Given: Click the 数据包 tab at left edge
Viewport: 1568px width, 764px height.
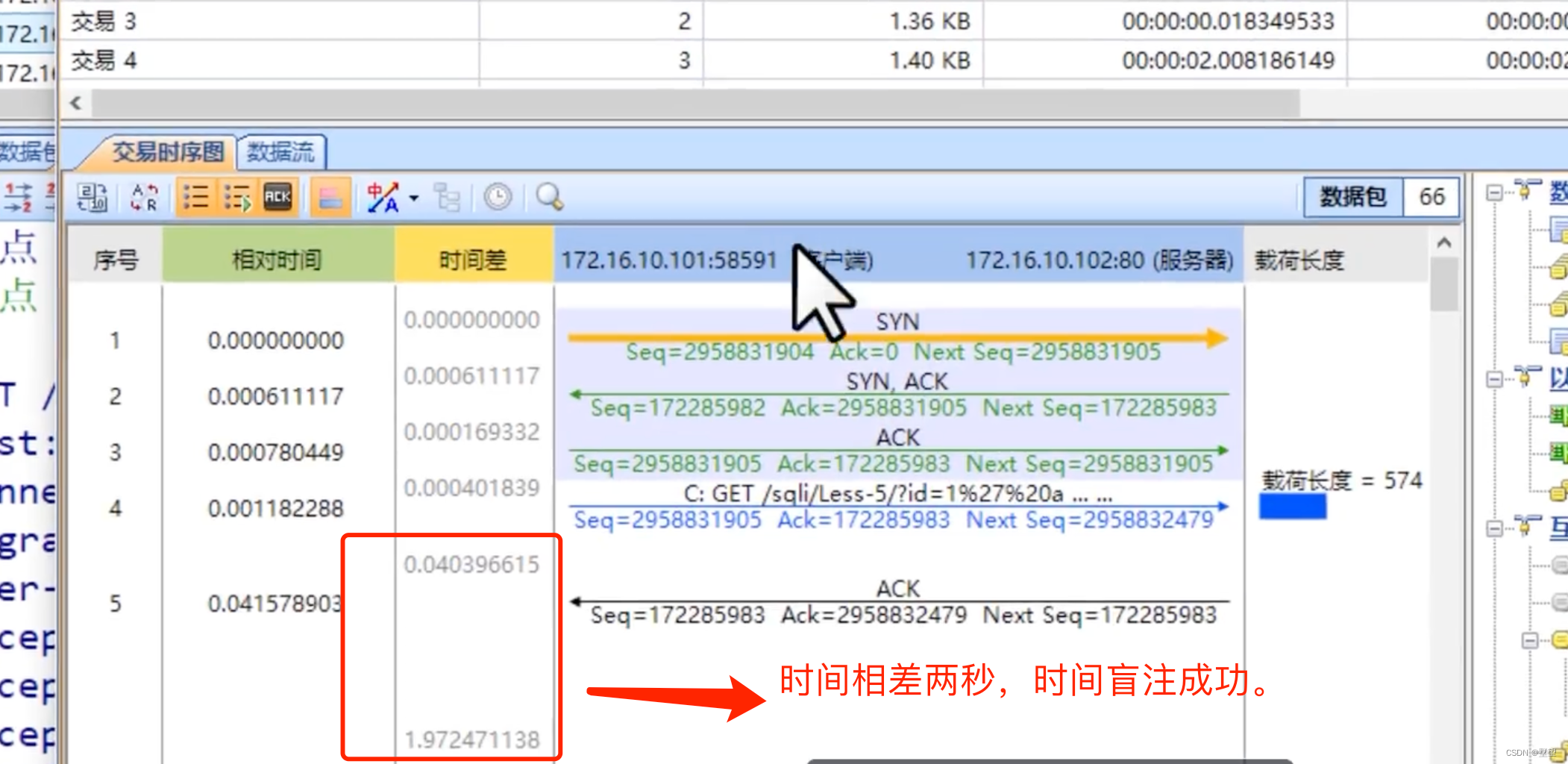Looking at the screenshot, I should [x=28, y=152].
